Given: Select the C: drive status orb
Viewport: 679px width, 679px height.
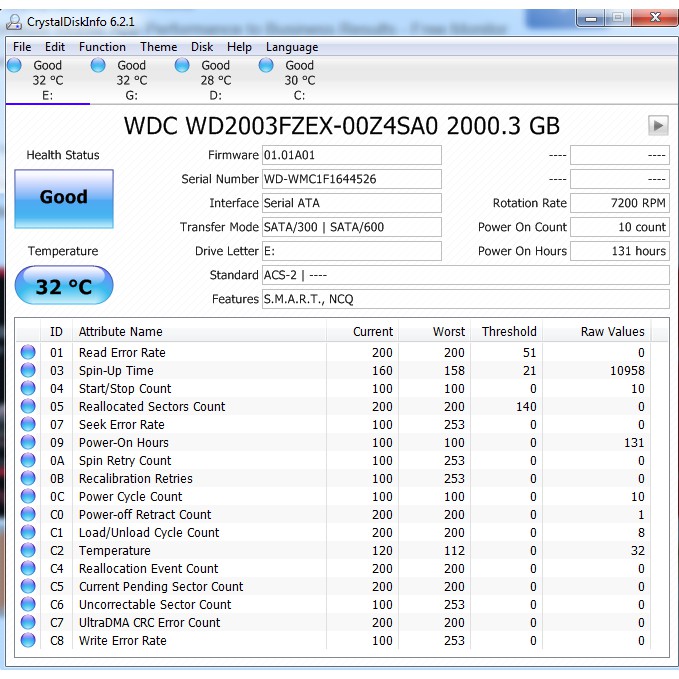Looking at the screenshot, I should [266, 66].
